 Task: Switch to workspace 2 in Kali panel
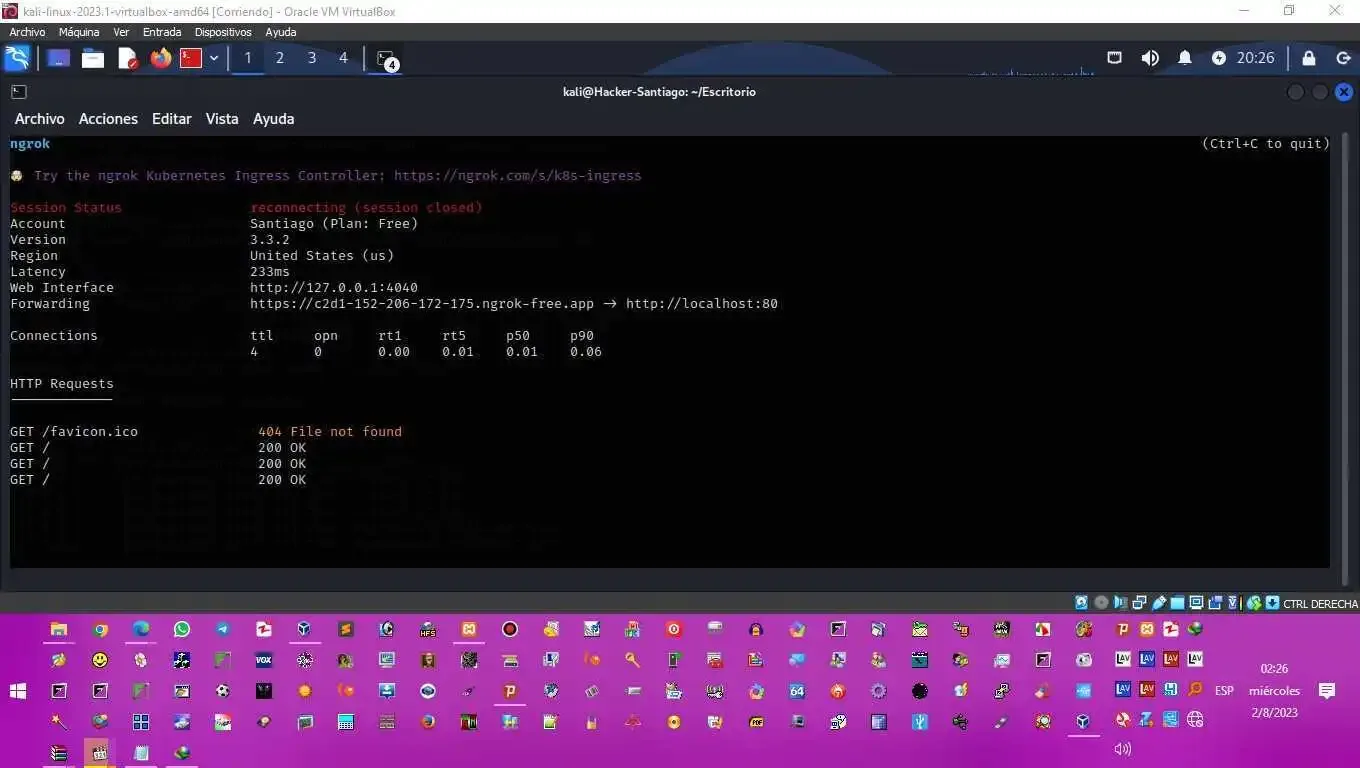click(280, 58)
